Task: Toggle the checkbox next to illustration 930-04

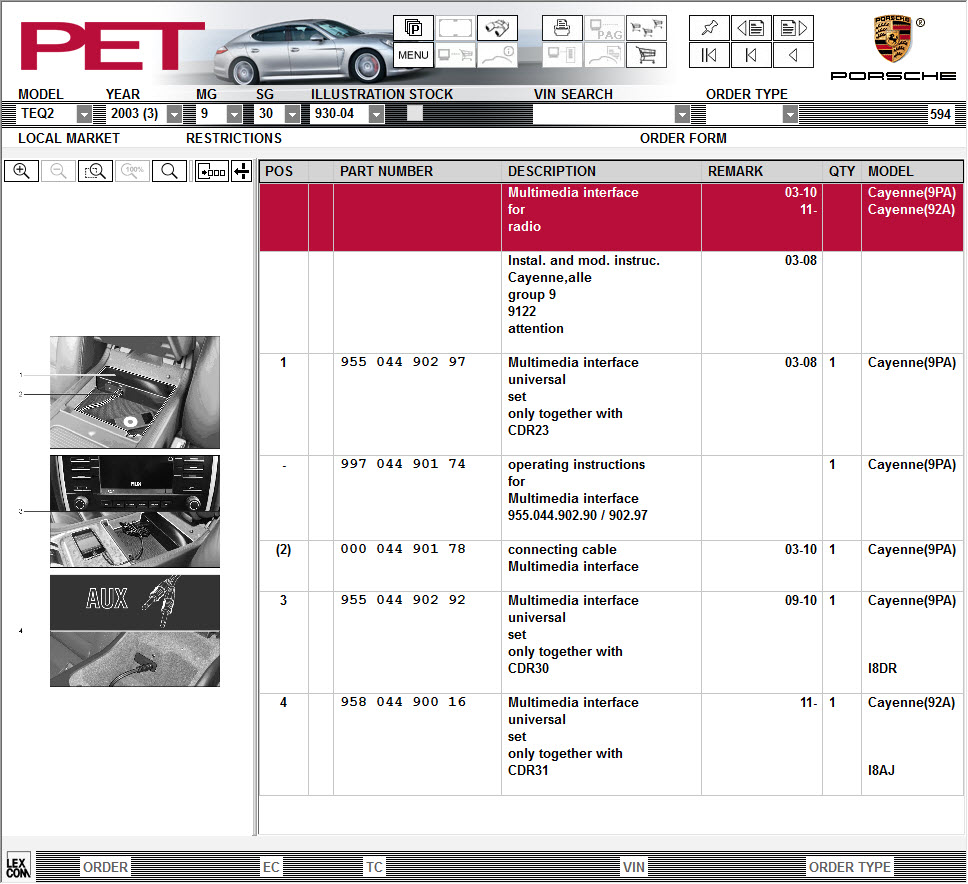Action: [415, 113]
